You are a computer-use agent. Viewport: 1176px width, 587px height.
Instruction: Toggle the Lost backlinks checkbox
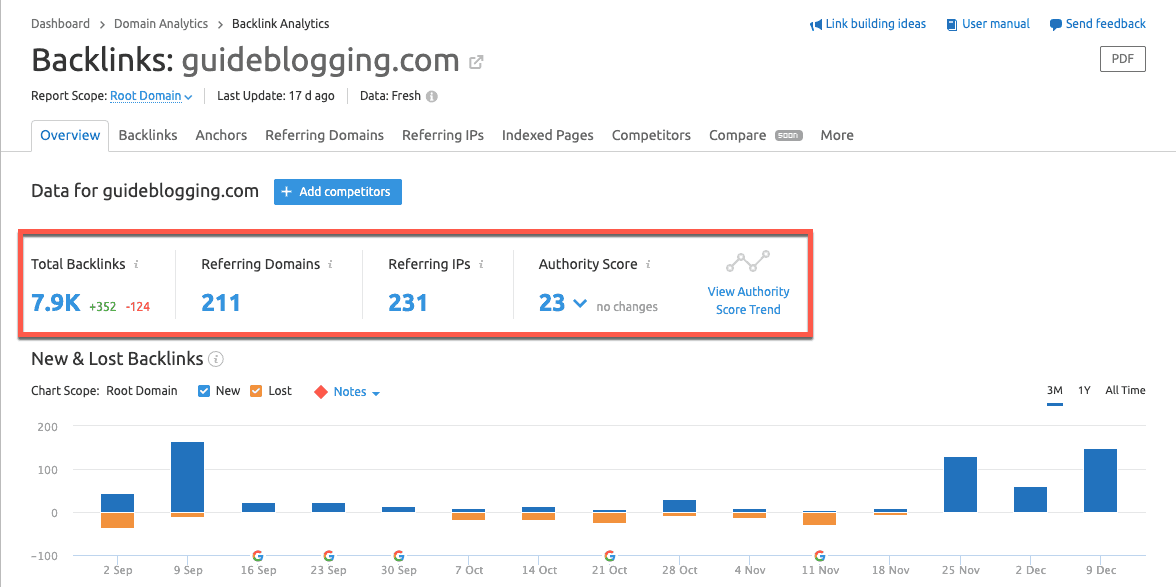click(x=256, y=391)
